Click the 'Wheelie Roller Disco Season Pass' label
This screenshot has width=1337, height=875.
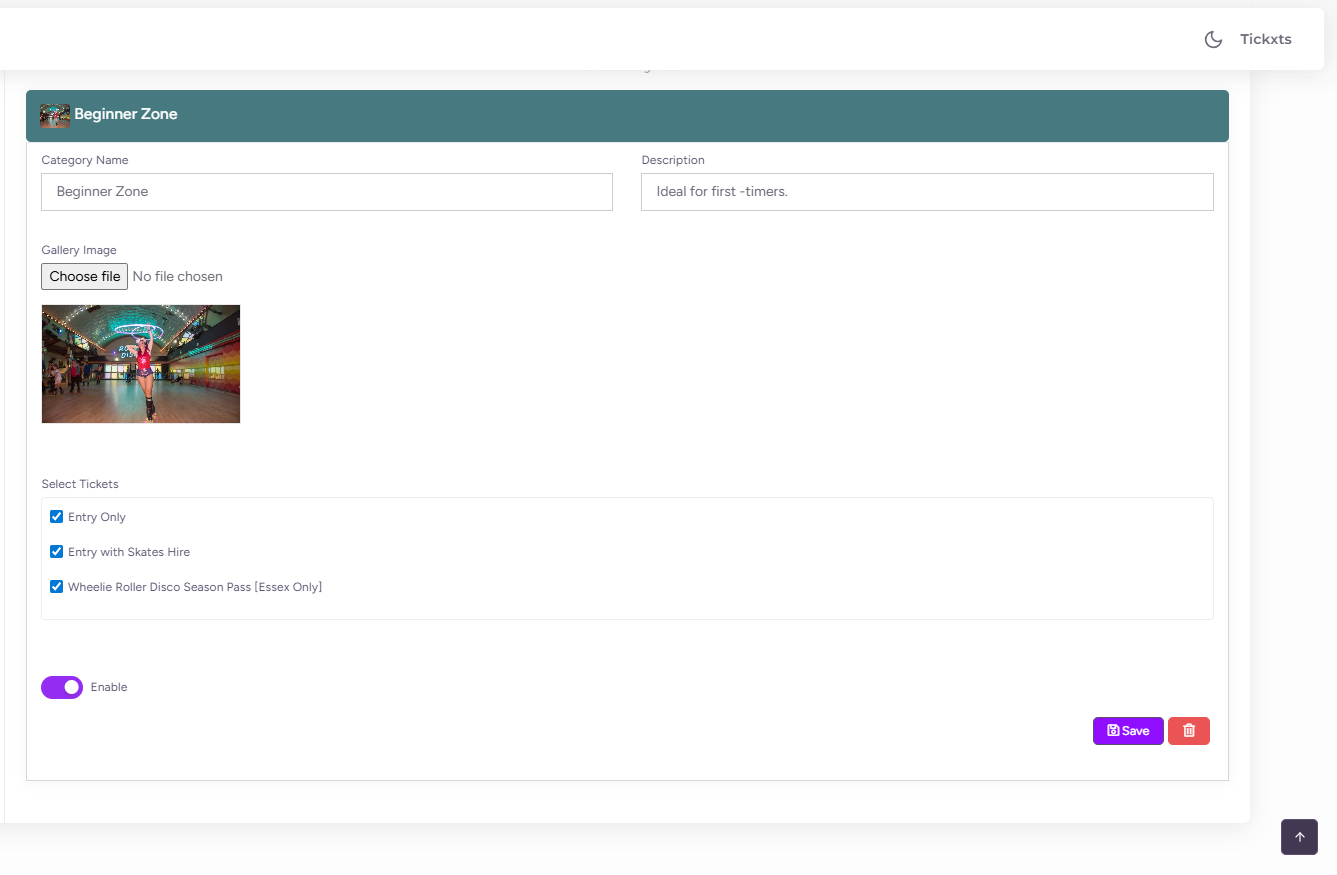[x=195, y=587]
